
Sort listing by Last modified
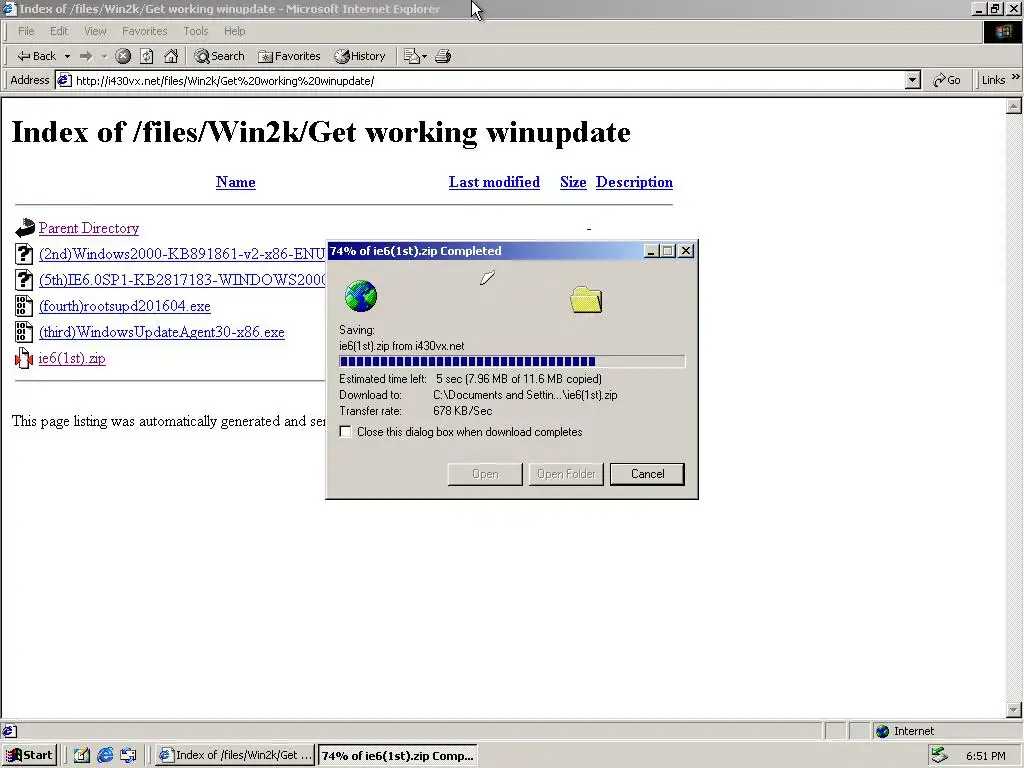click(x=494, y=182)
